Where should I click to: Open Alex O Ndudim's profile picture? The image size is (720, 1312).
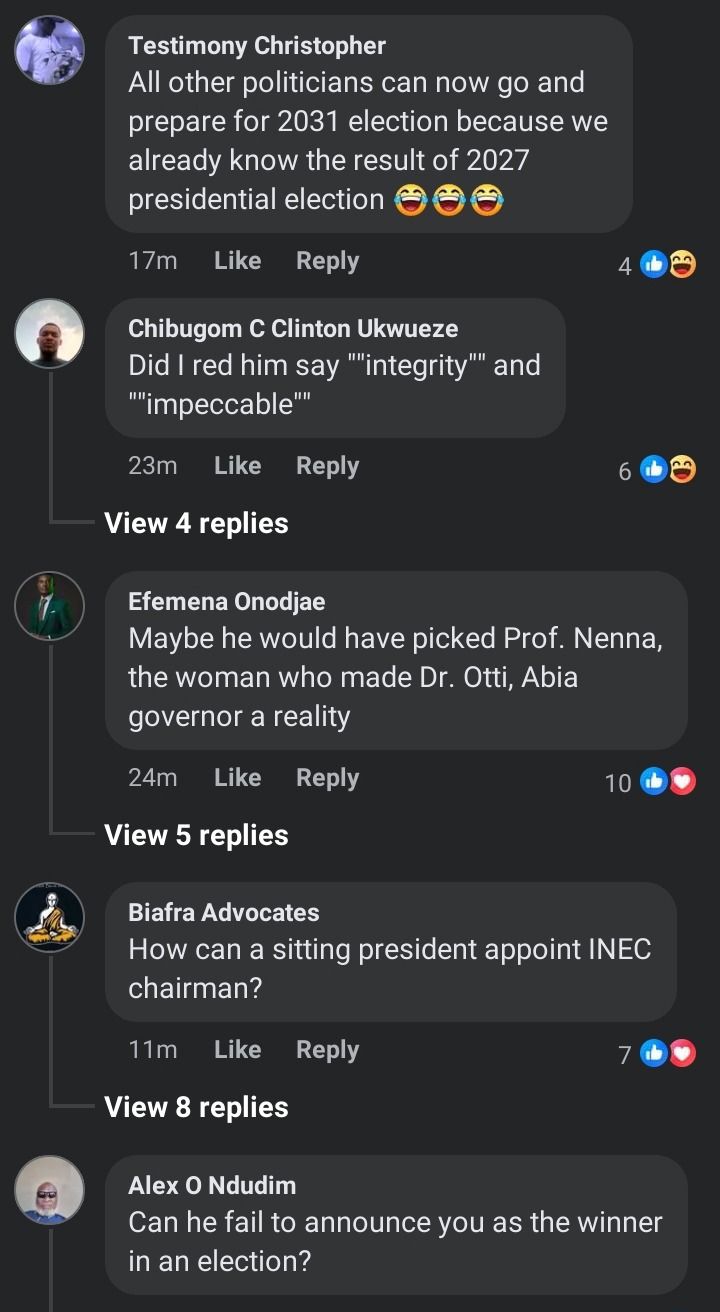pyautogui.click(x=49, y=1190)
